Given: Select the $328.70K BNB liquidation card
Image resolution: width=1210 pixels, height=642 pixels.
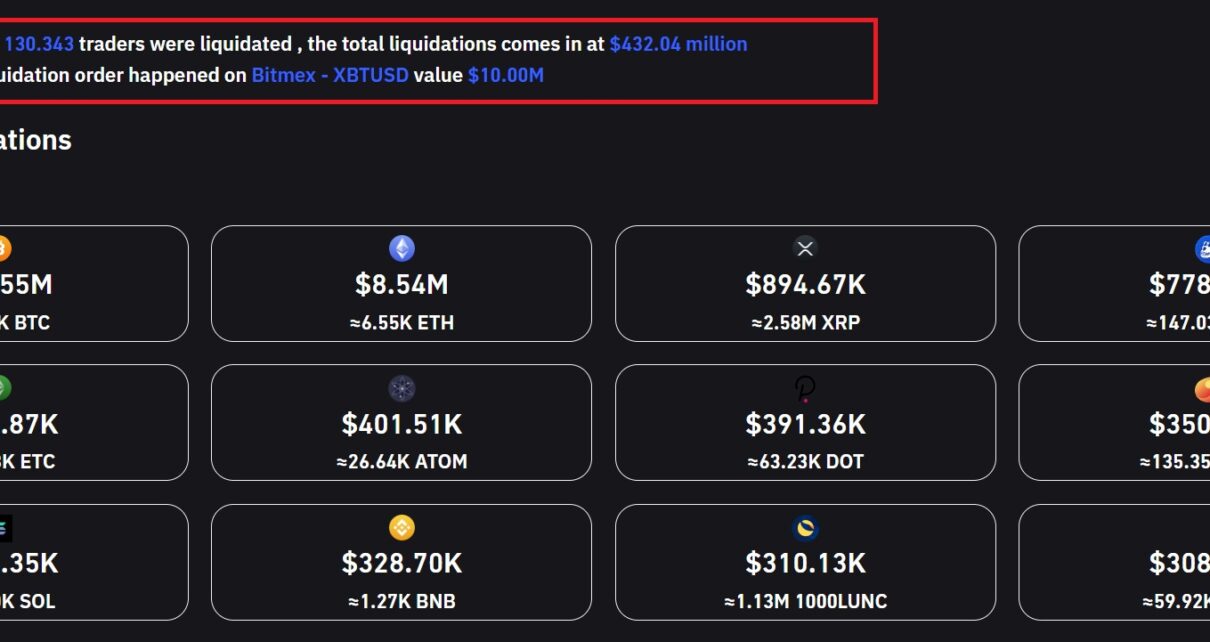Looking at the screenshot, I should [x=401, y=562].
